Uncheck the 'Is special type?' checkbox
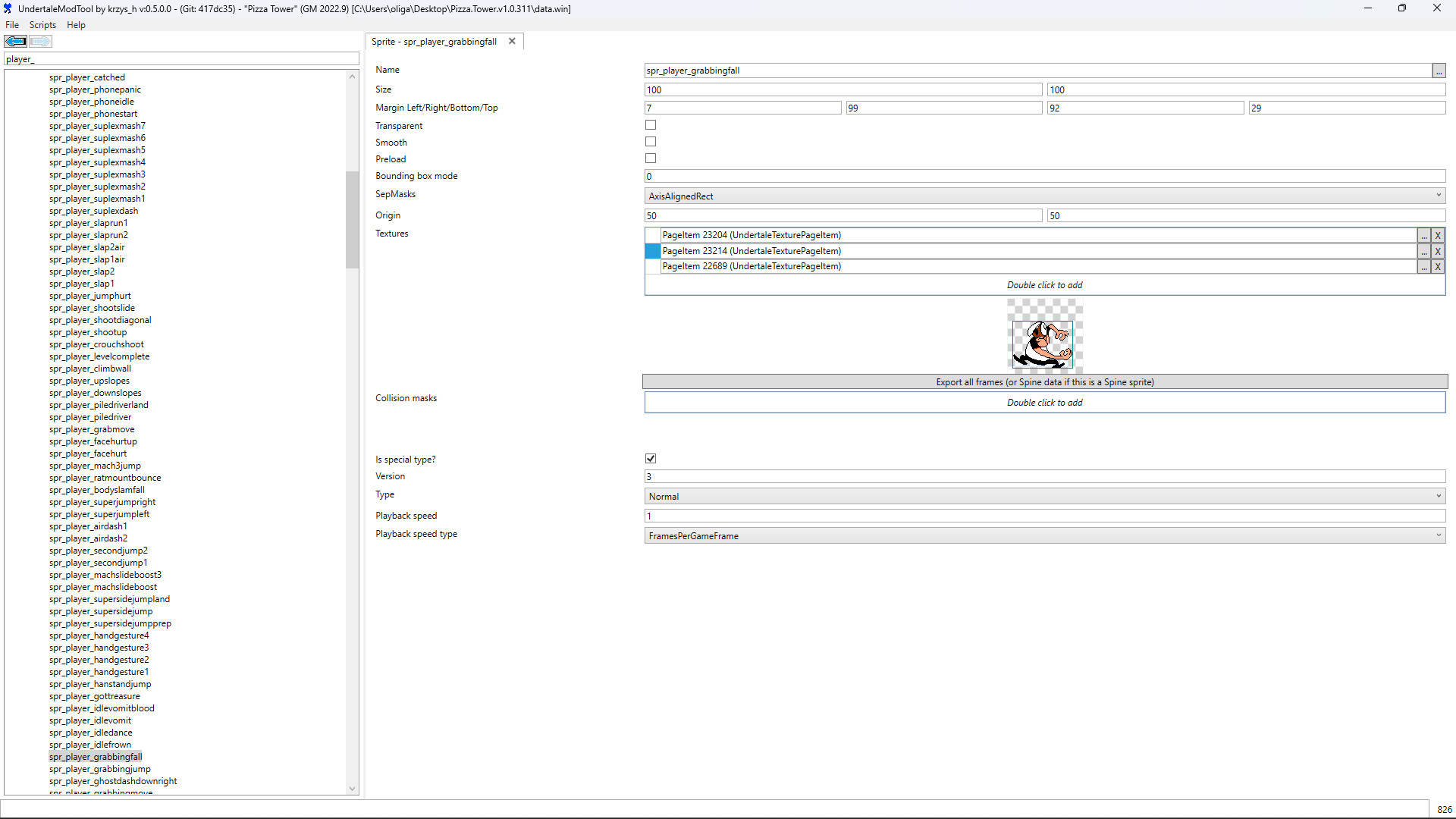The height and width of the screenshot is (819, 1456). pos(651,459)
